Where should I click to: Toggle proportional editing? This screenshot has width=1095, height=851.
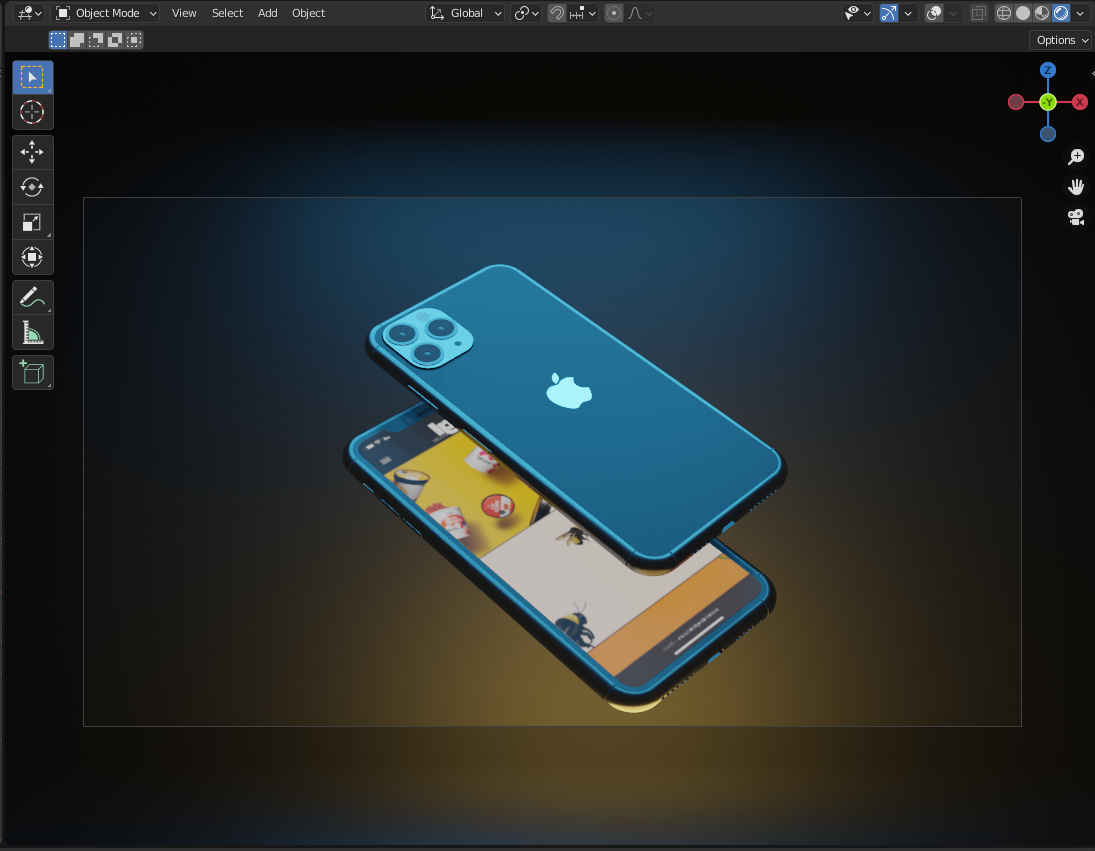pos(614,13)
